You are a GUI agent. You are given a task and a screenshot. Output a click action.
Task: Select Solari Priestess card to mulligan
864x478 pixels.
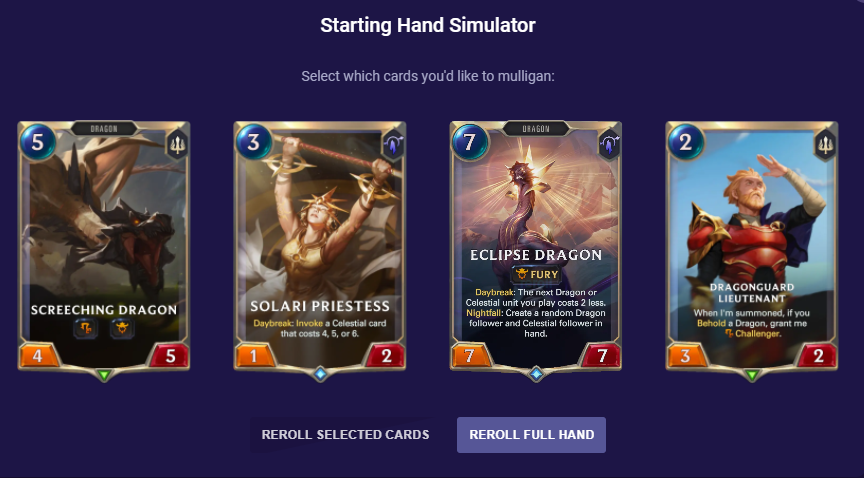point(320,246)
